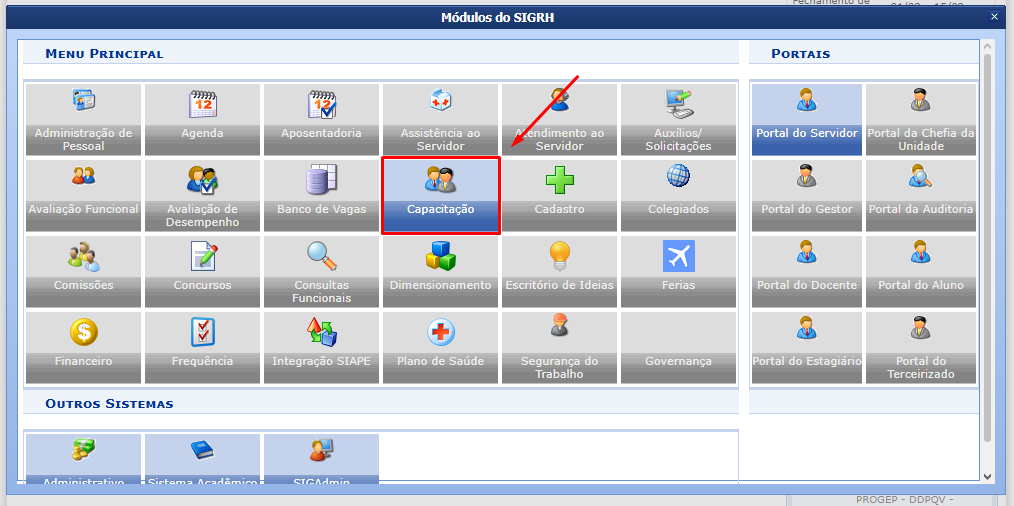This screenshot has height=506, width=1014.
Task: Open Portal da Chefia da Unidade
Action: tap(921, 120)
